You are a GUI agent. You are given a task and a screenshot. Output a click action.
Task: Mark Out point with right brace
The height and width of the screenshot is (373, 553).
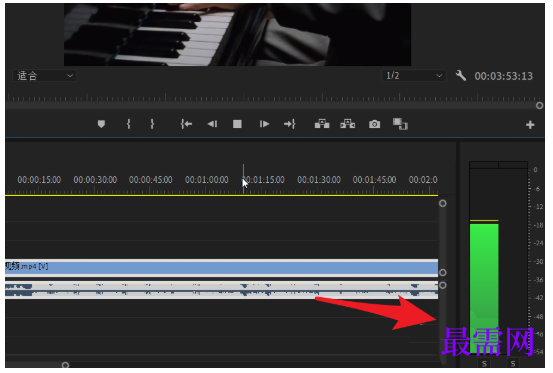click(x=152, y=124)
